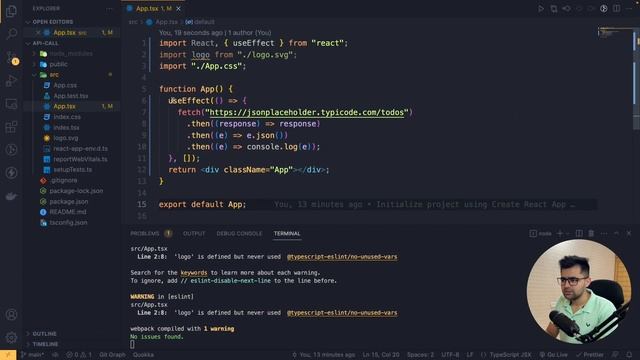Click the open changes icon in editor toolbar
Viewport: 640px width, 360px height.
[x=554, y=8]
